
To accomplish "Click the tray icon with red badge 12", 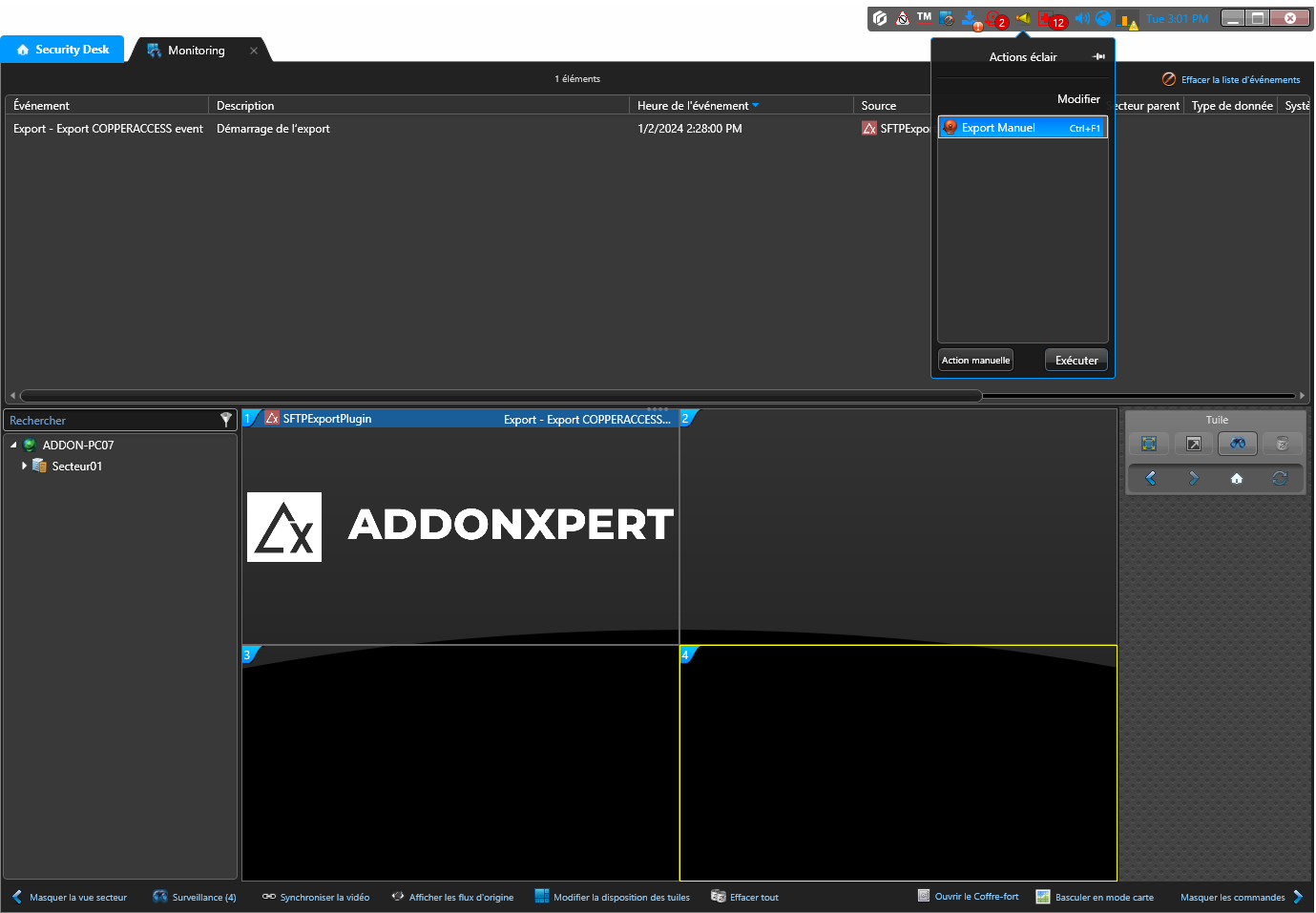I will 1050,19.
